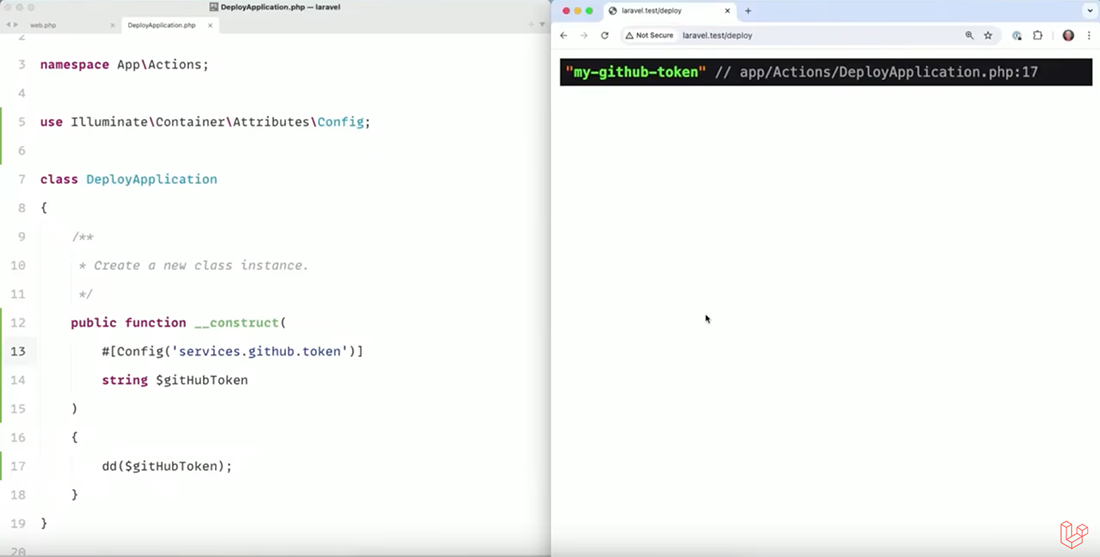Go back in the Chrome browser

(563, 35)
